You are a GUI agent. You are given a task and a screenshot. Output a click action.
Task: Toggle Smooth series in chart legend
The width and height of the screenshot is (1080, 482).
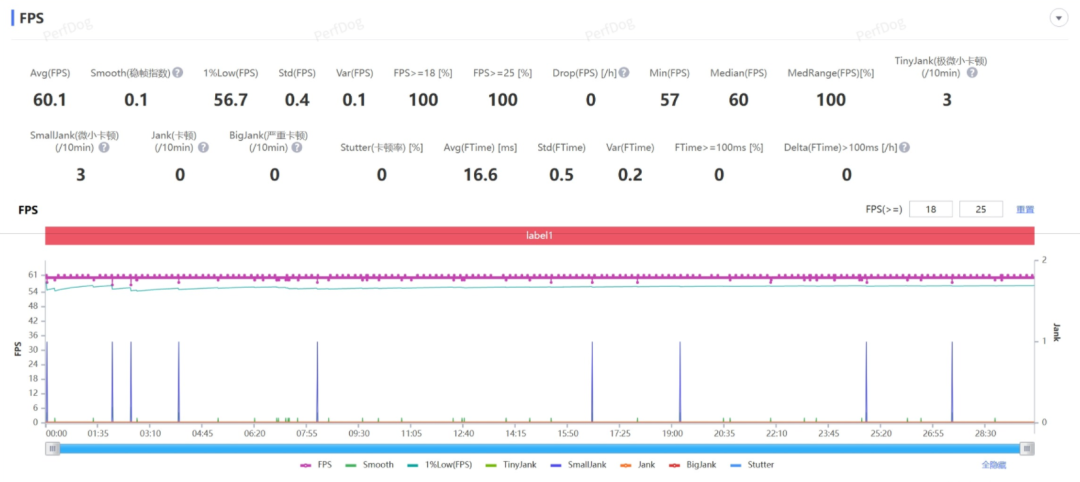coord(370,465)
